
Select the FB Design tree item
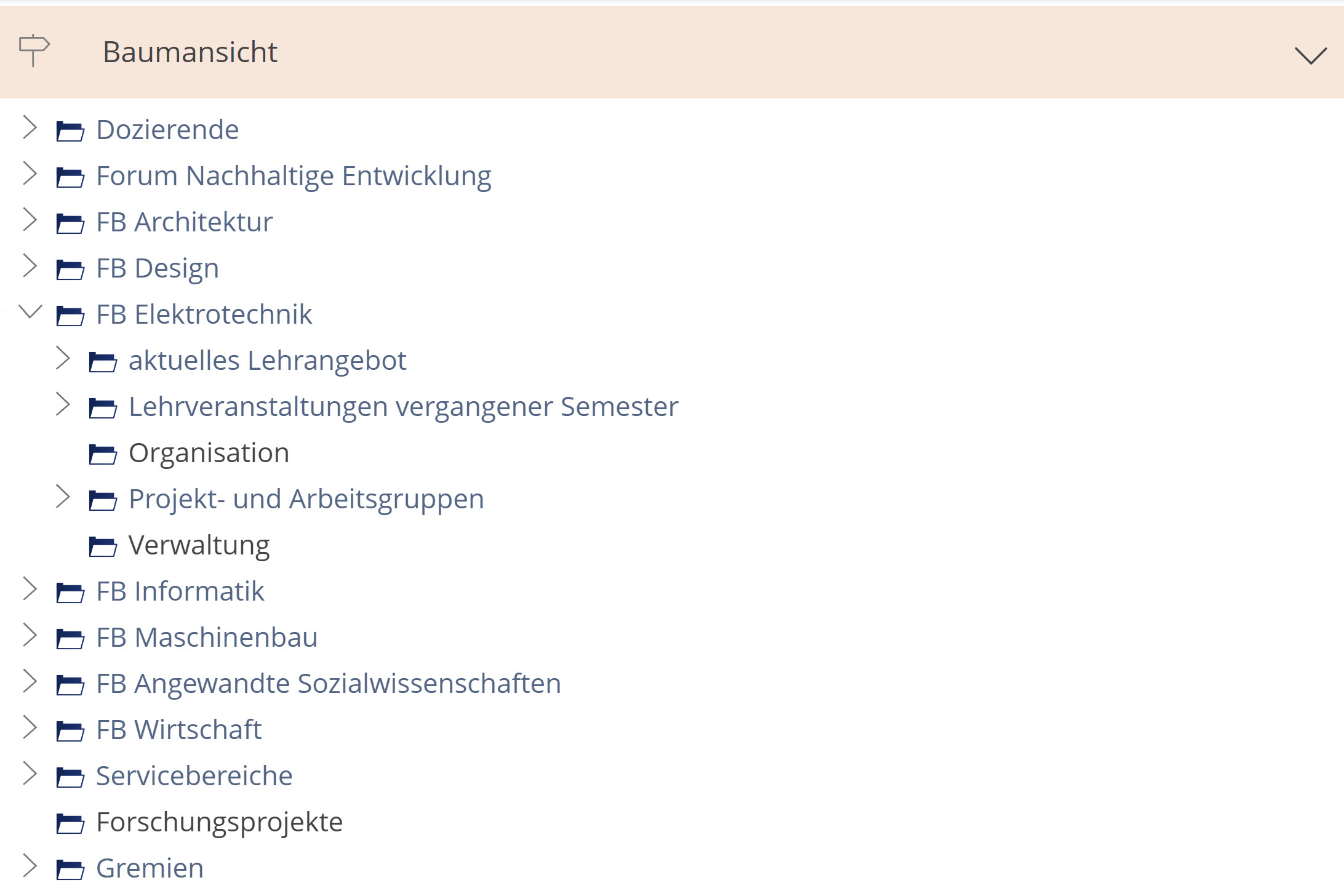click(158, 268)
